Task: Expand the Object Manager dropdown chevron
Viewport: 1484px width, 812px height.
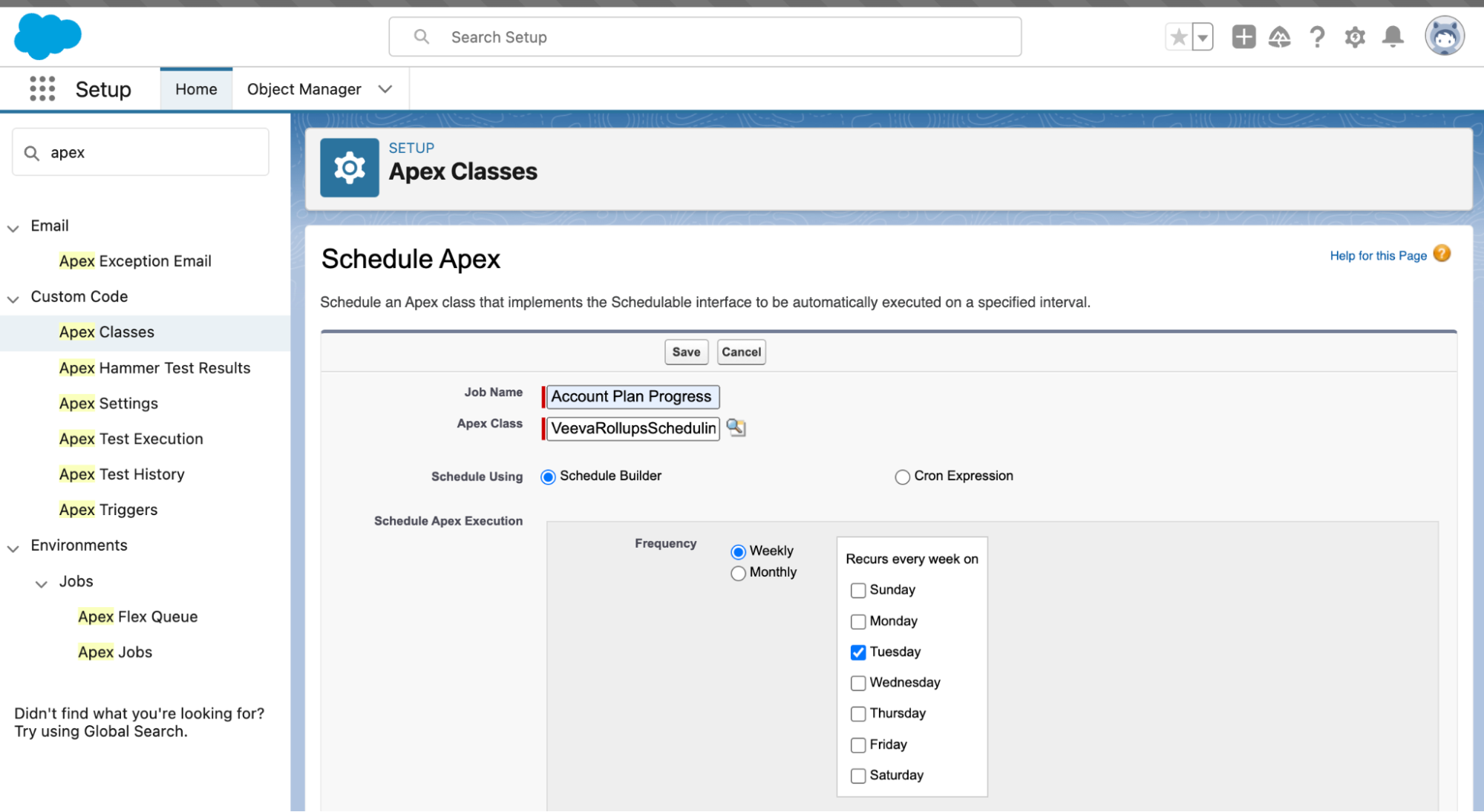Action: tap(385, 89)
